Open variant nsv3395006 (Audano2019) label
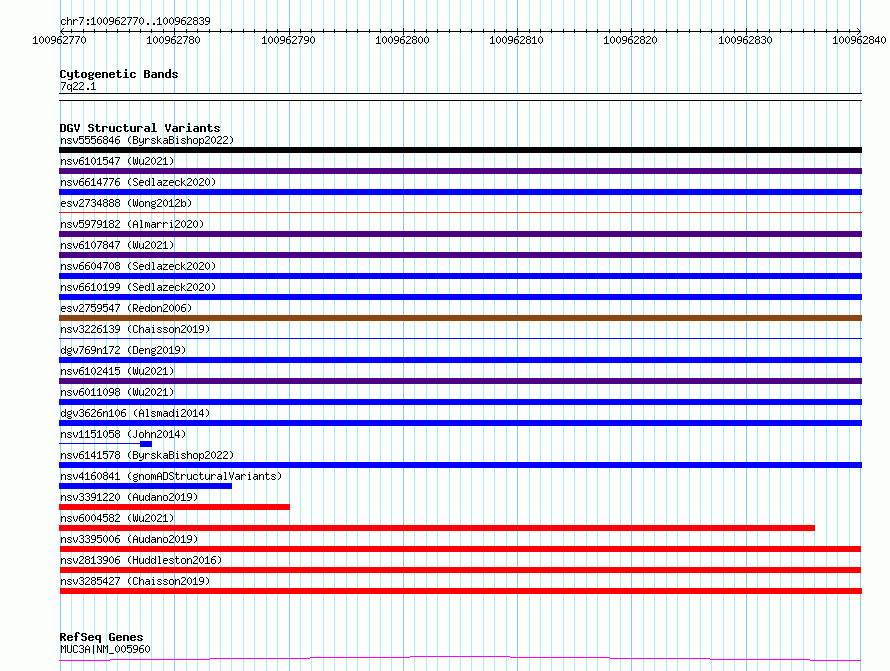The image size is (890, 671). tap(129, 539)
